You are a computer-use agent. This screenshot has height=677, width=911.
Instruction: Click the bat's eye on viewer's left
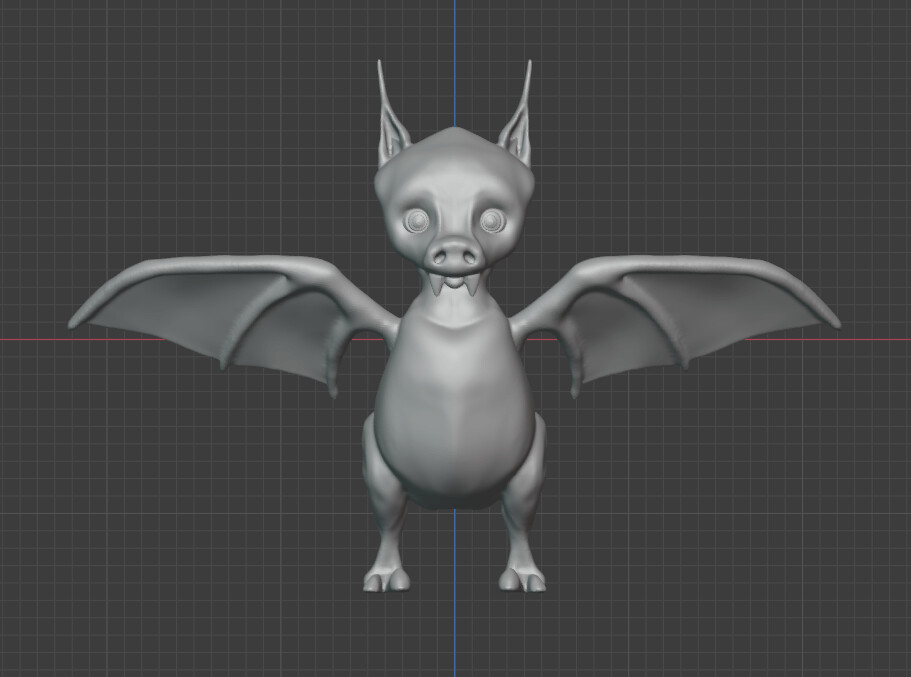click(x=417, y=221)
